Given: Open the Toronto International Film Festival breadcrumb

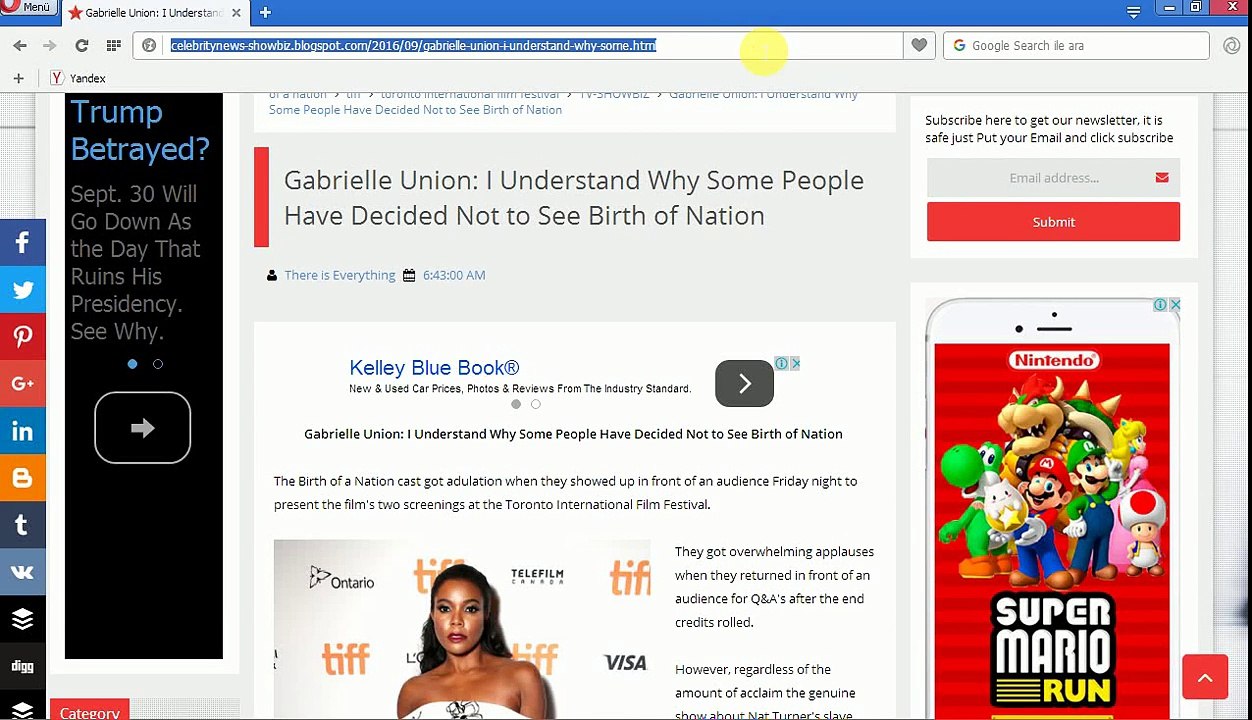Looking at the screenshot, I should 469,95.
